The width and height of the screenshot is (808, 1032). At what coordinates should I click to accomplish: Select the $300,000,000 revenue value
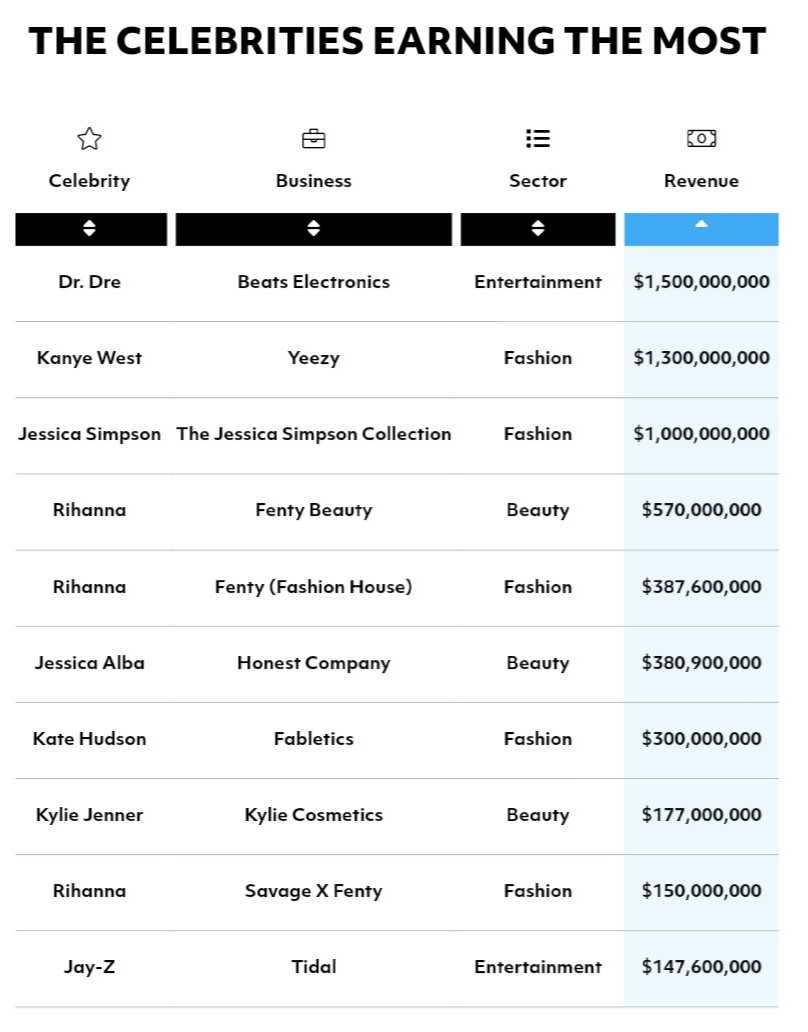[701, 739]
